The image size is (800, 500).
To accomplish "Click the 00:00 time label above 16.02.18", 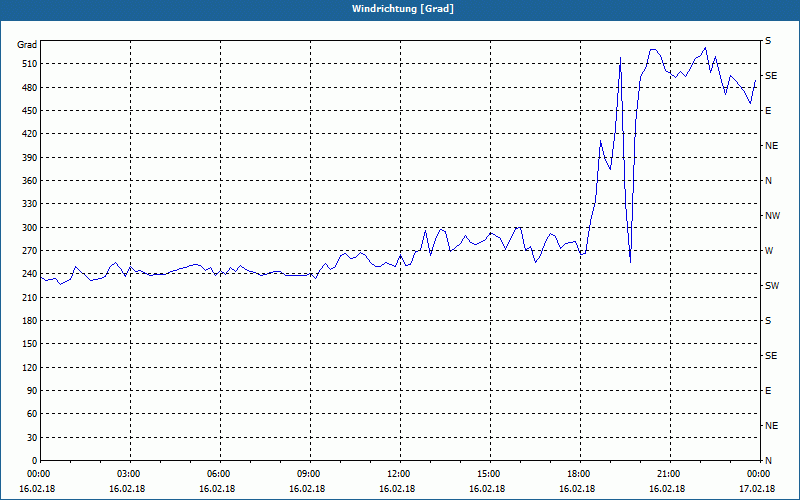I will coord(37,474).
